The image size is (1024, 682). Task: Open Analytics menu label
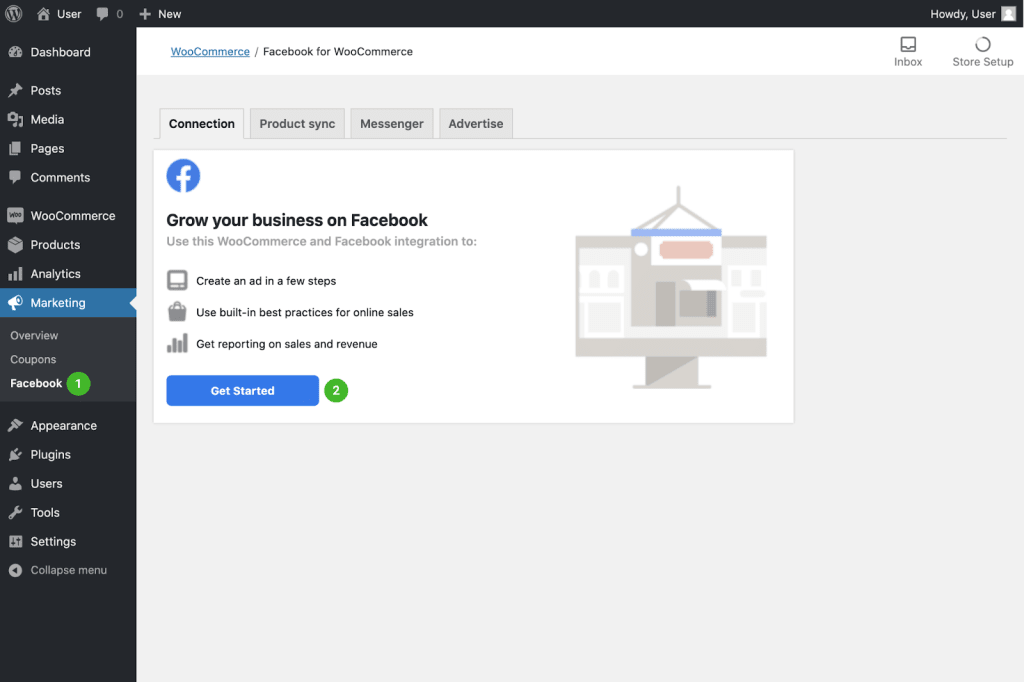[x=56, y=274]
